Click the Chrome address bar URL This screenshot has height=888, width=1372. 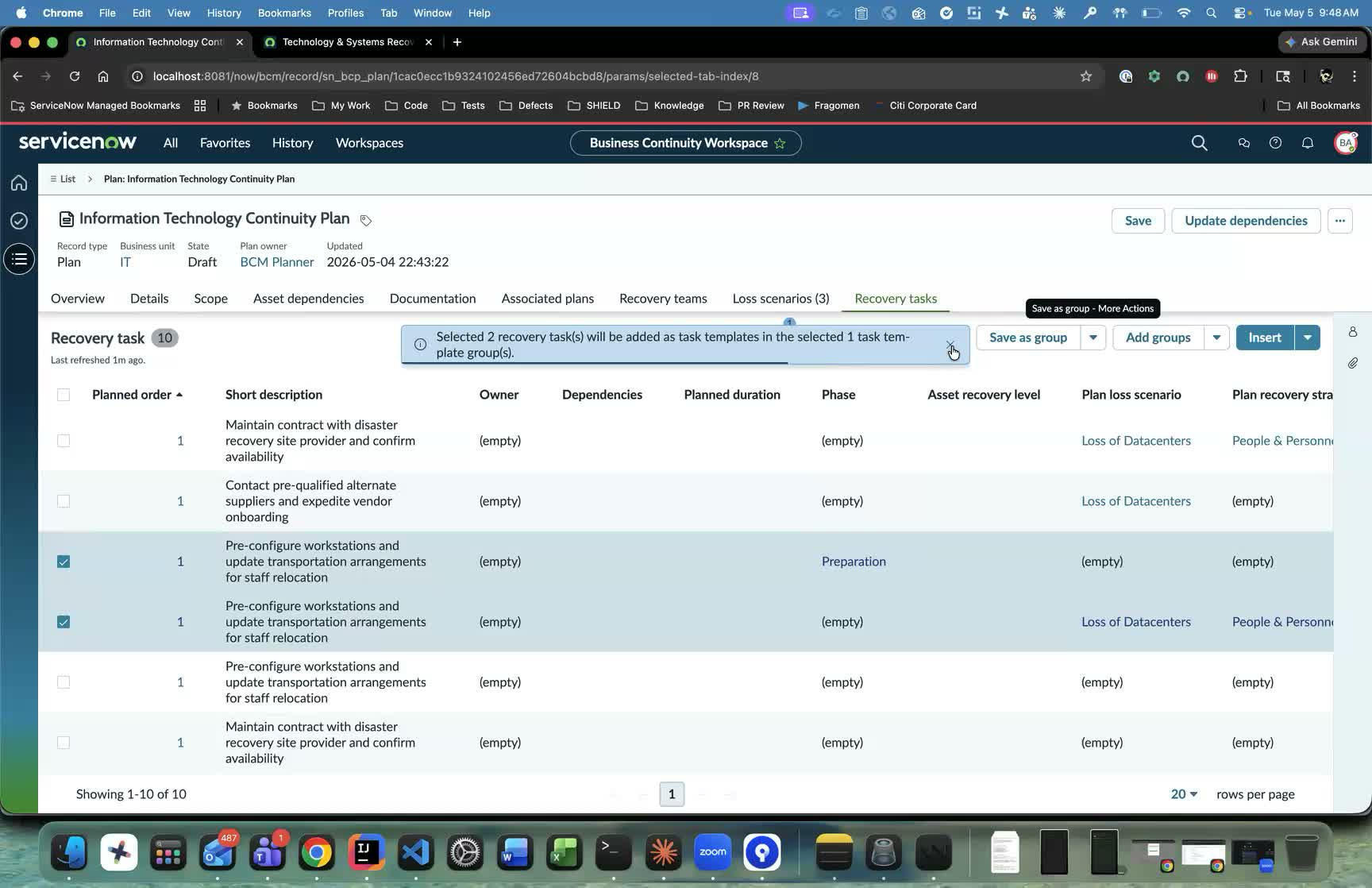(456, 76)
